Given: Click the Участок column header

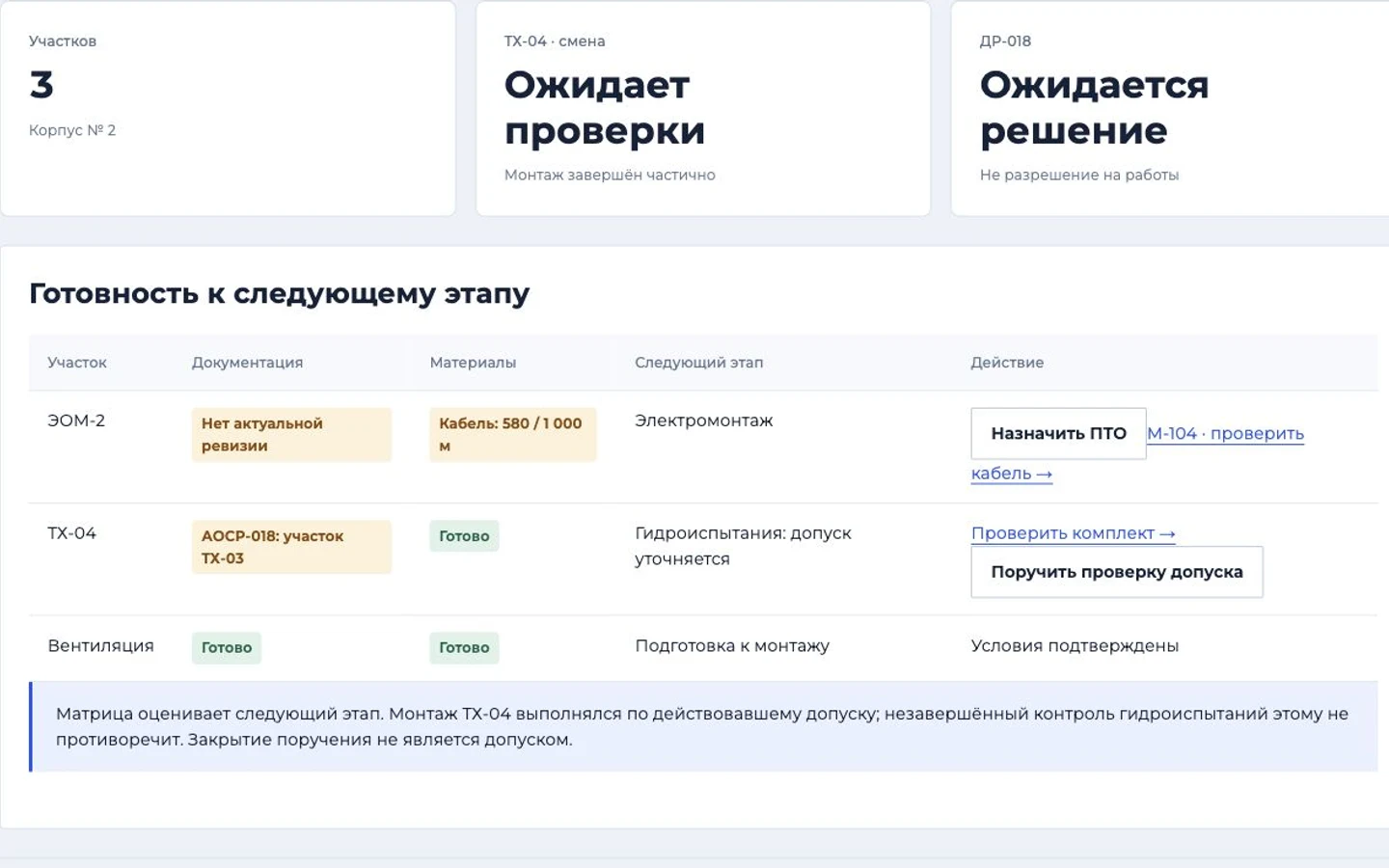Looking at the screenshot, I should coord(77,363).
